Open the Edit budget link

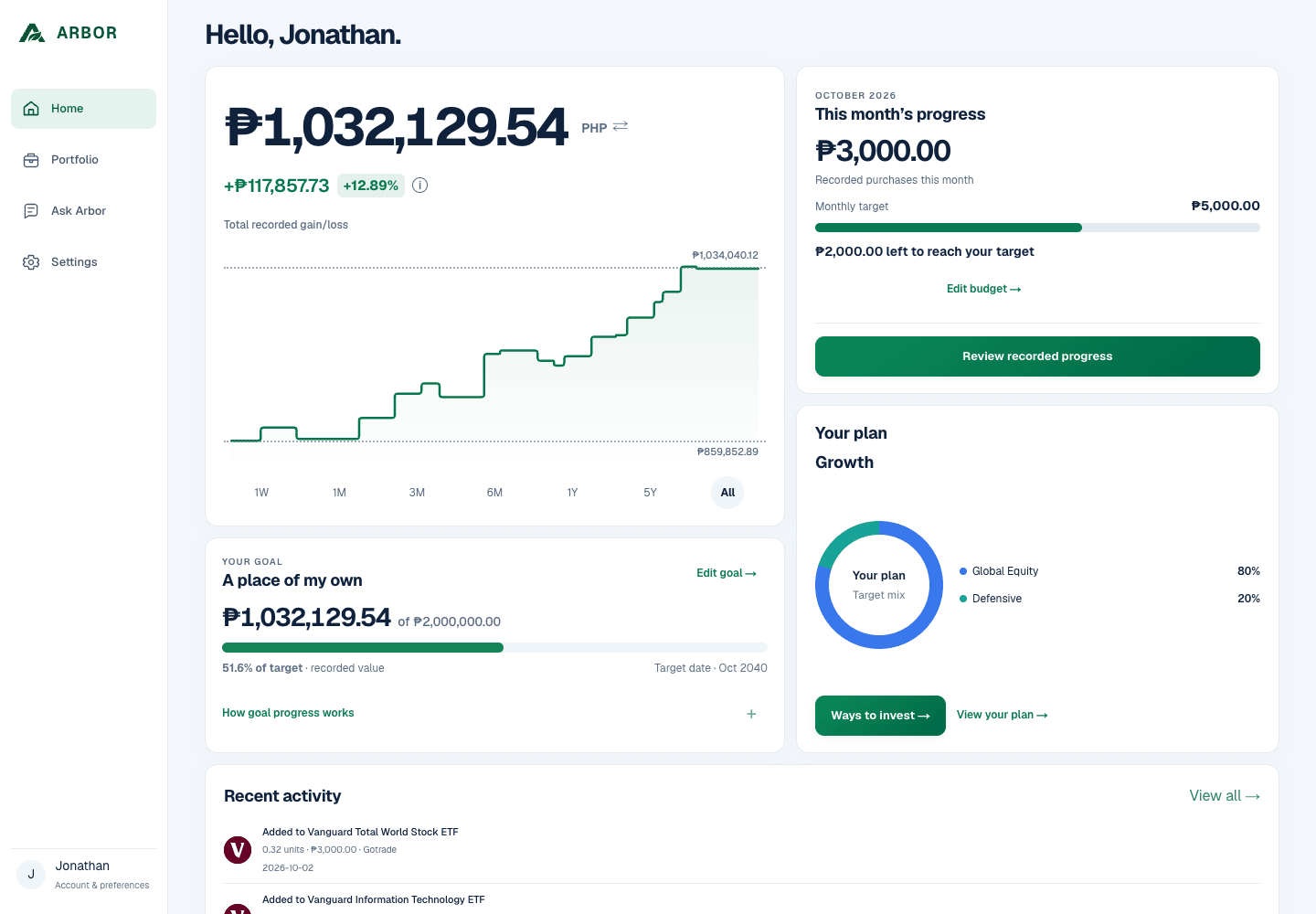click(x=983, y=289)
